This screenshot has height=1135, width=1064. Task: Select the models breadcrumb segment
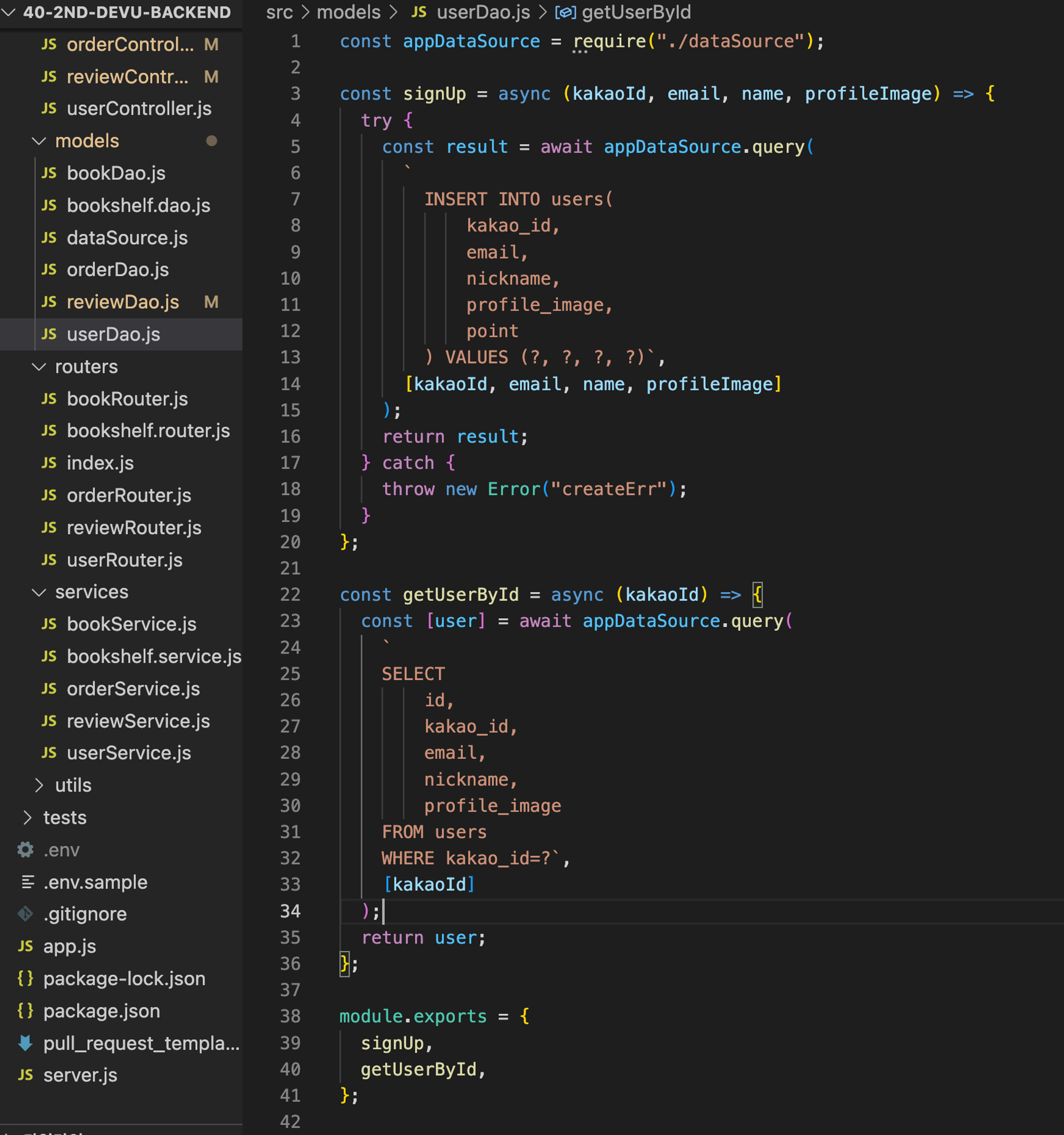point(348,12)
